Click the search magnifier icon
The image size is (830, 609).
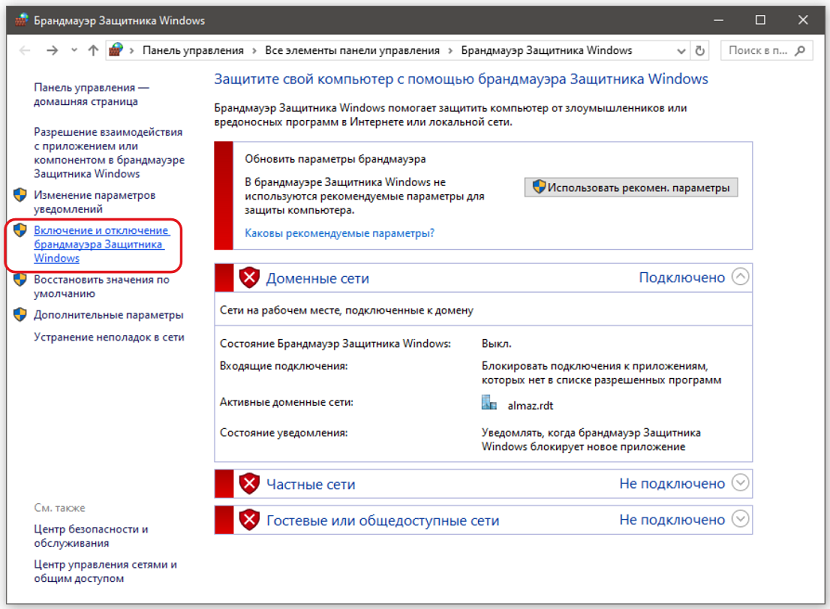coord(800,51)
